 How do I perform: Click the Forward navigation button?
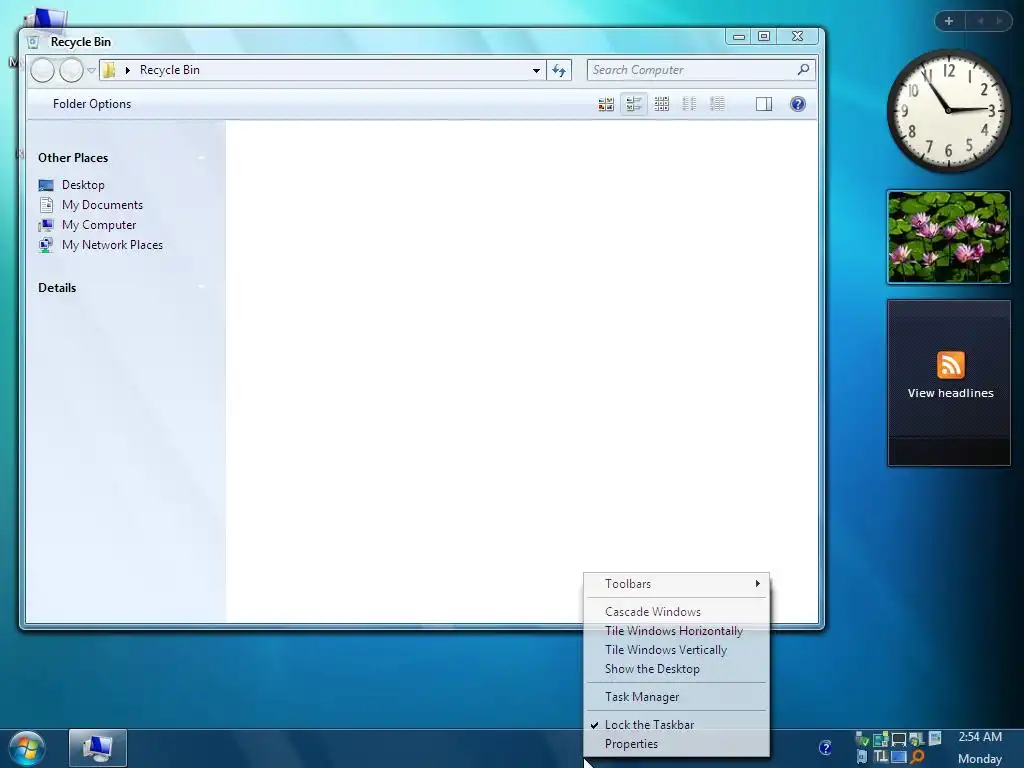(71, 70)
